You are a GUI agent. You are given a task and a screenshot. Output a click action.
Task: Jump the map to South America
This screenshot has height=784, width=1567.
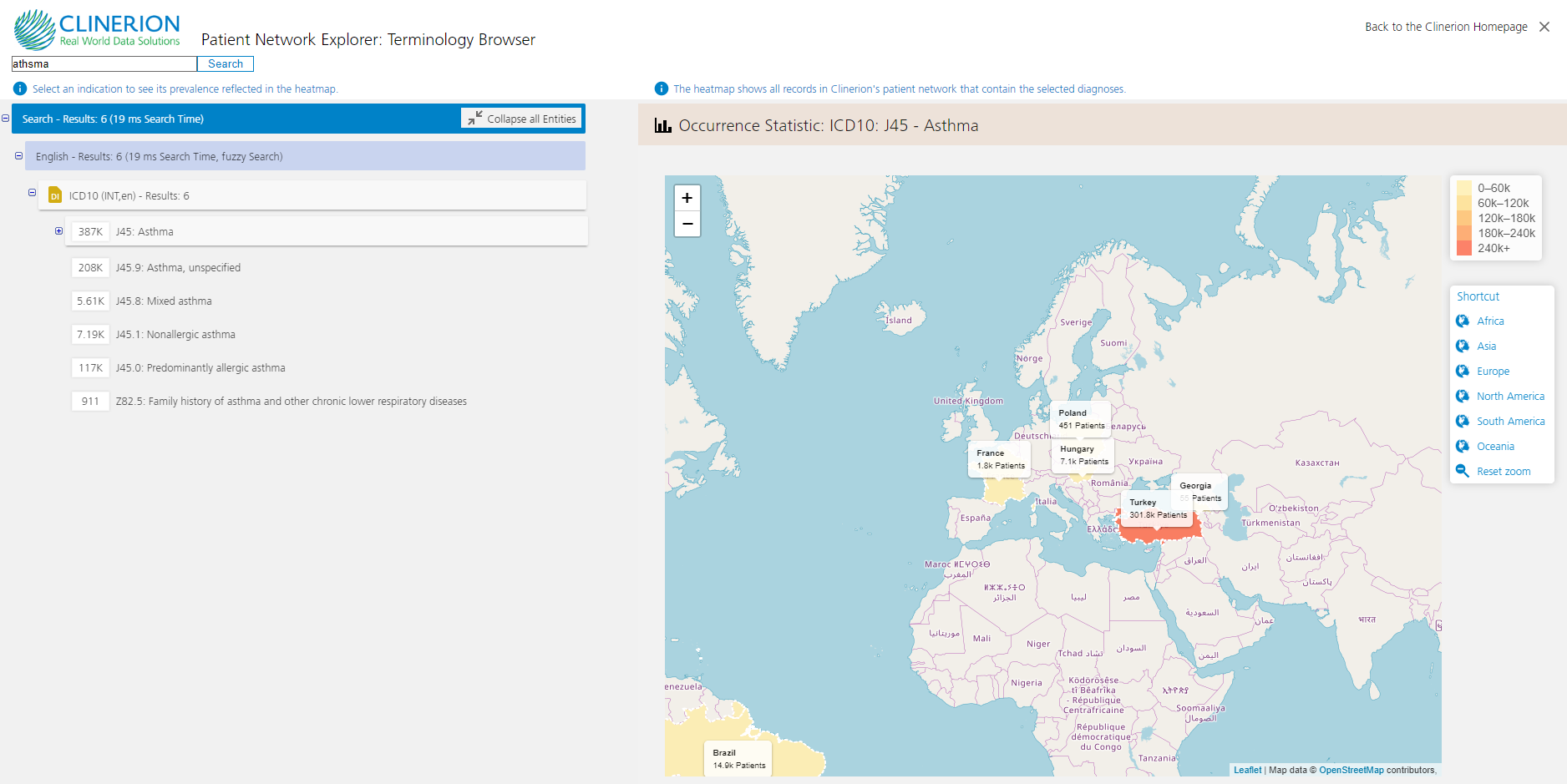pos(1510,421)
